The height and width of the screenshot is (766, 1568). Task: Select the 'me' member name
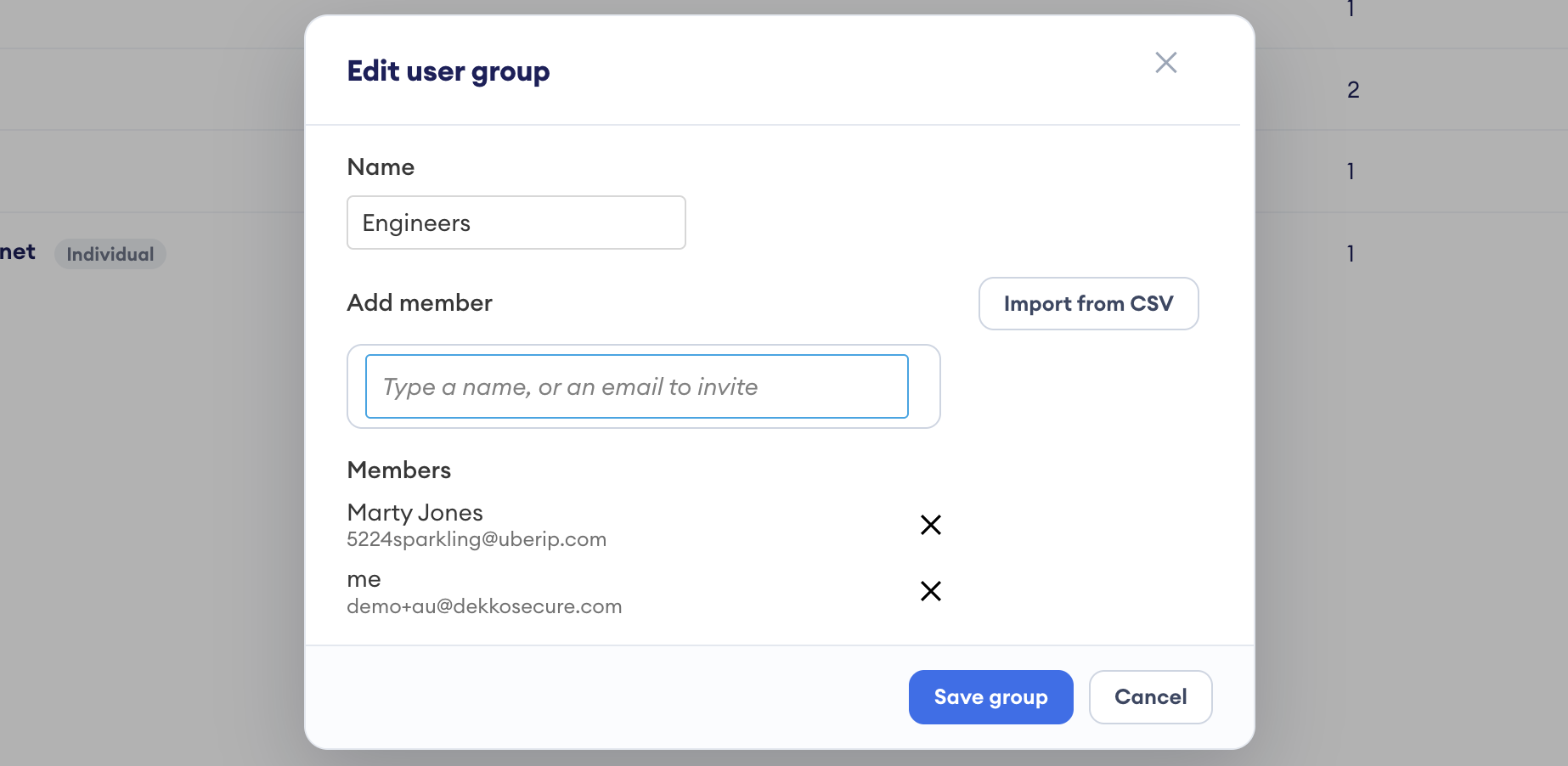coord(364,579)
